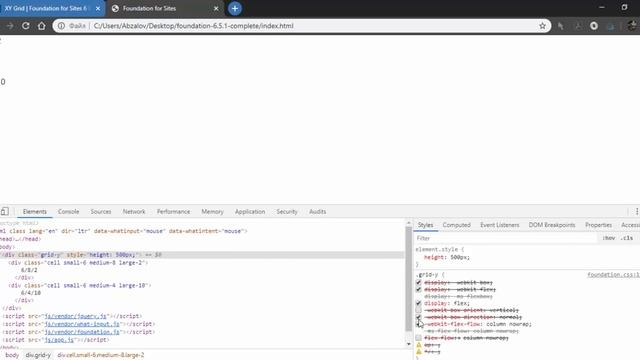This screenshot has height=360, width=640.
Task: Click the Filter styles input field
Action: tap(506, 238)
